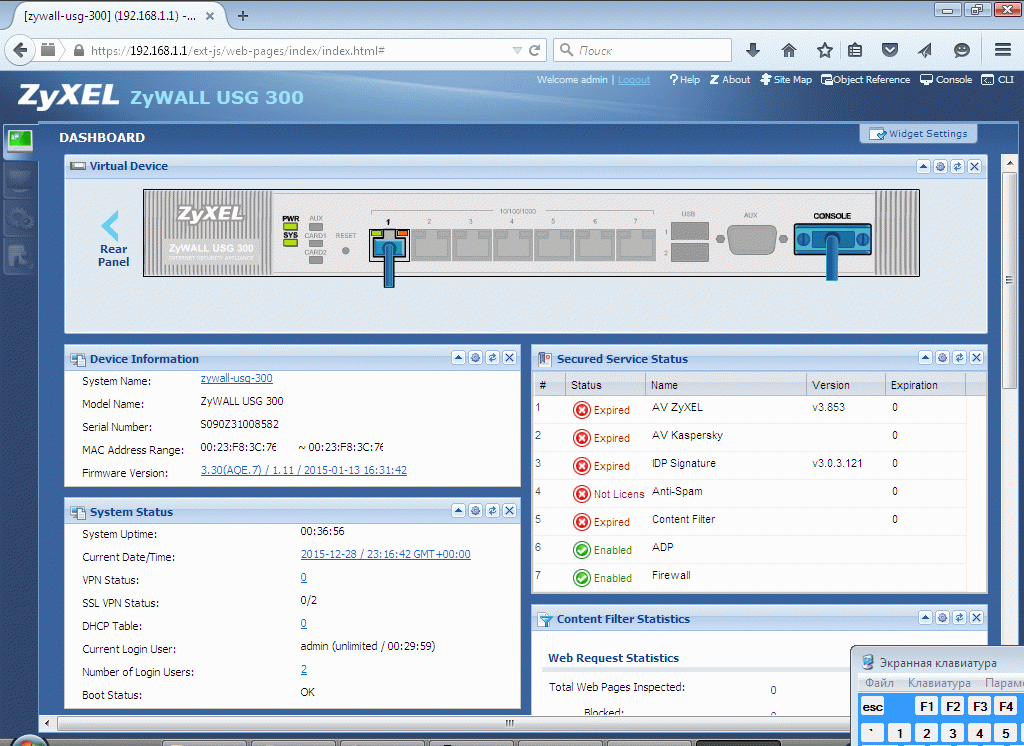The height and width of the screenshot is (746, 1024).
Task: Open the zywall-usg-300 system name link
Action: [236, 378]
